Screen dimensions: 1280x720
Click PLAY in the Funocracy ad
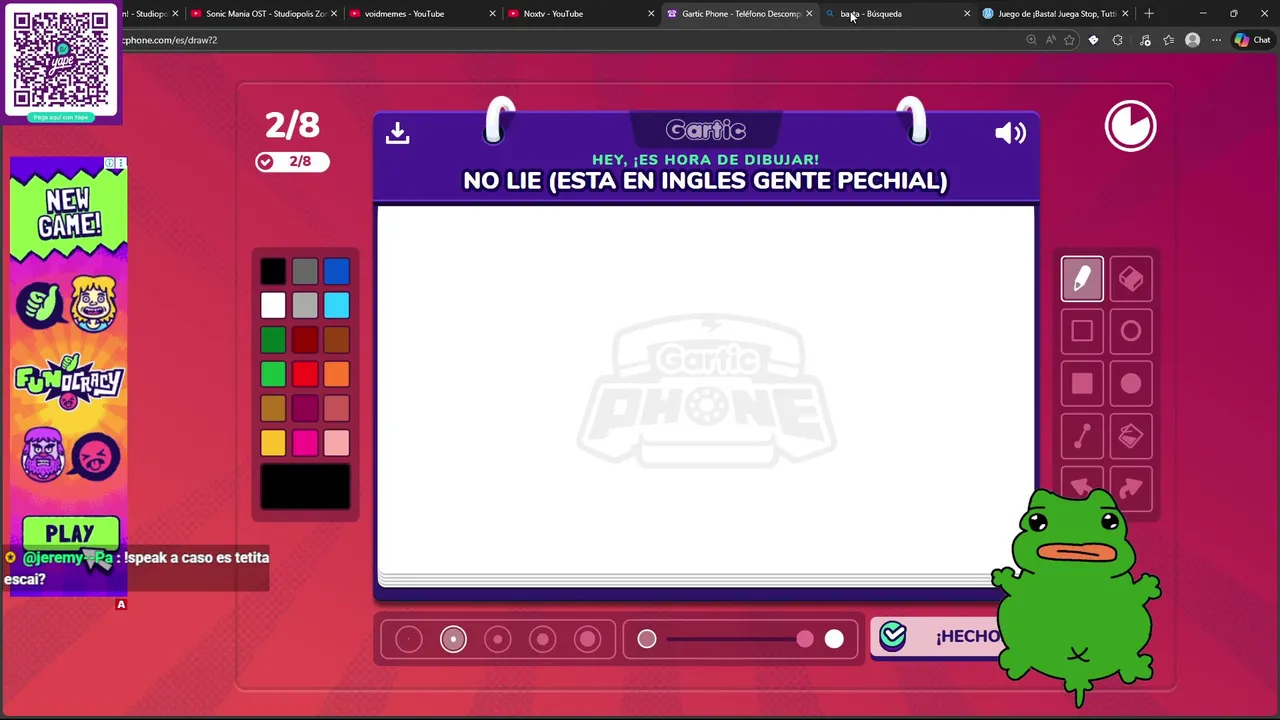tap(70, 533)
